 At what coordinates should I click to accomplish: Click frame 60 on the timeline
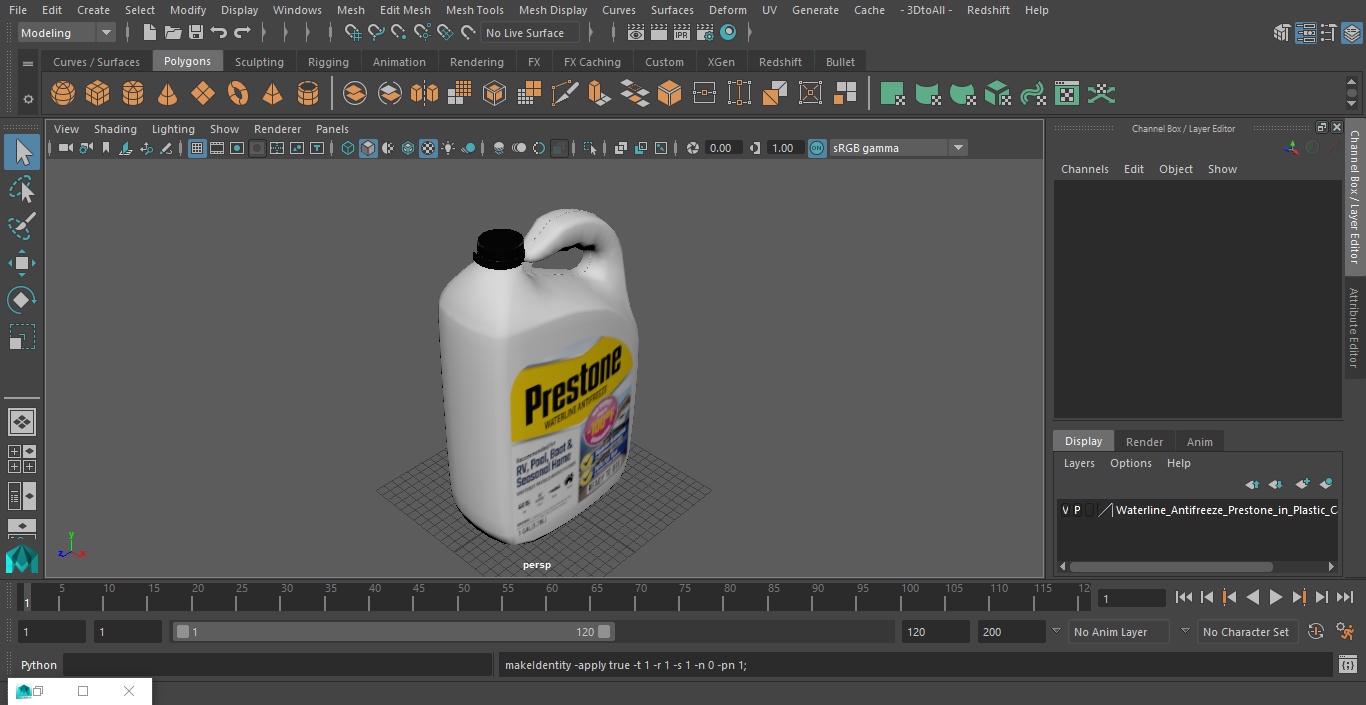(552, 597)
